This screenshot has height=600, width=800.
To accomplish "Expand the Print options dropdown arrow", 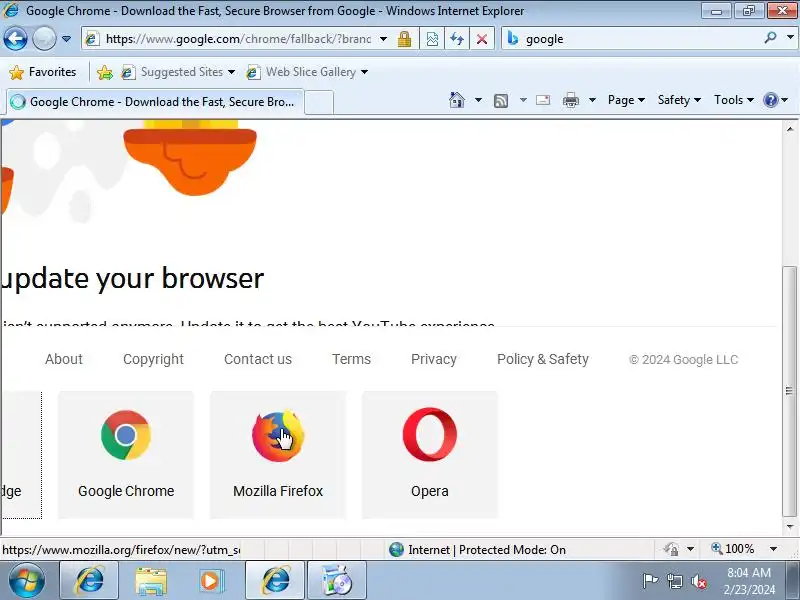I will click(x=592, y=100).
